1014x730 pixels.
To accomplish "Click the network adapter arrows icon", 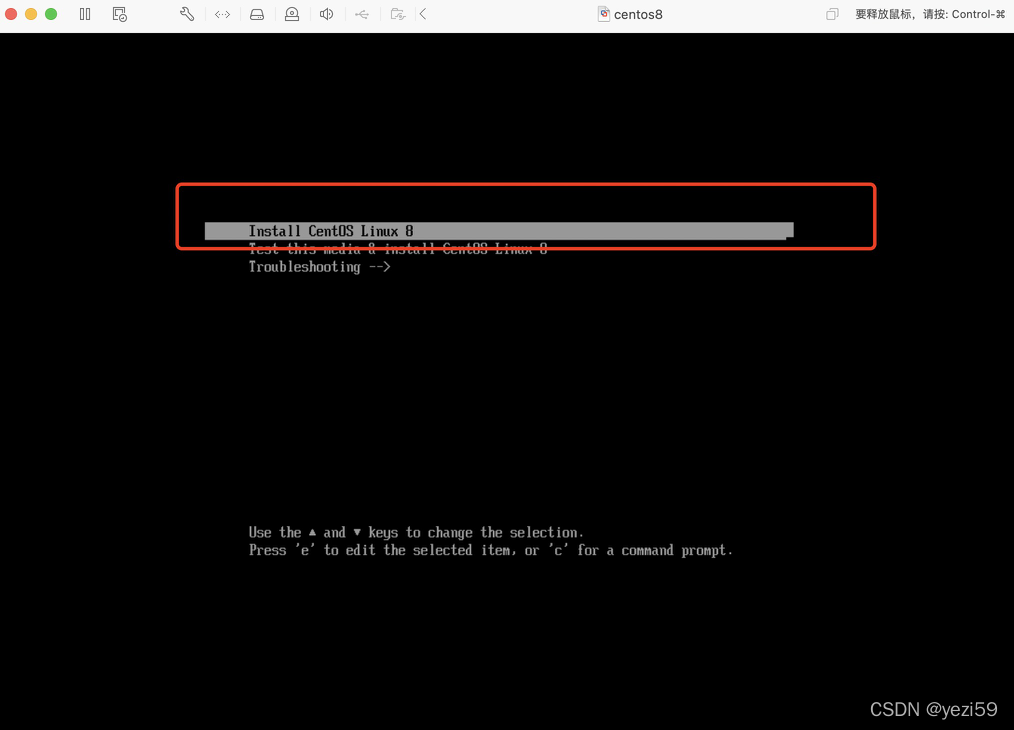I will pyautogui.click(x=222, y=14).
